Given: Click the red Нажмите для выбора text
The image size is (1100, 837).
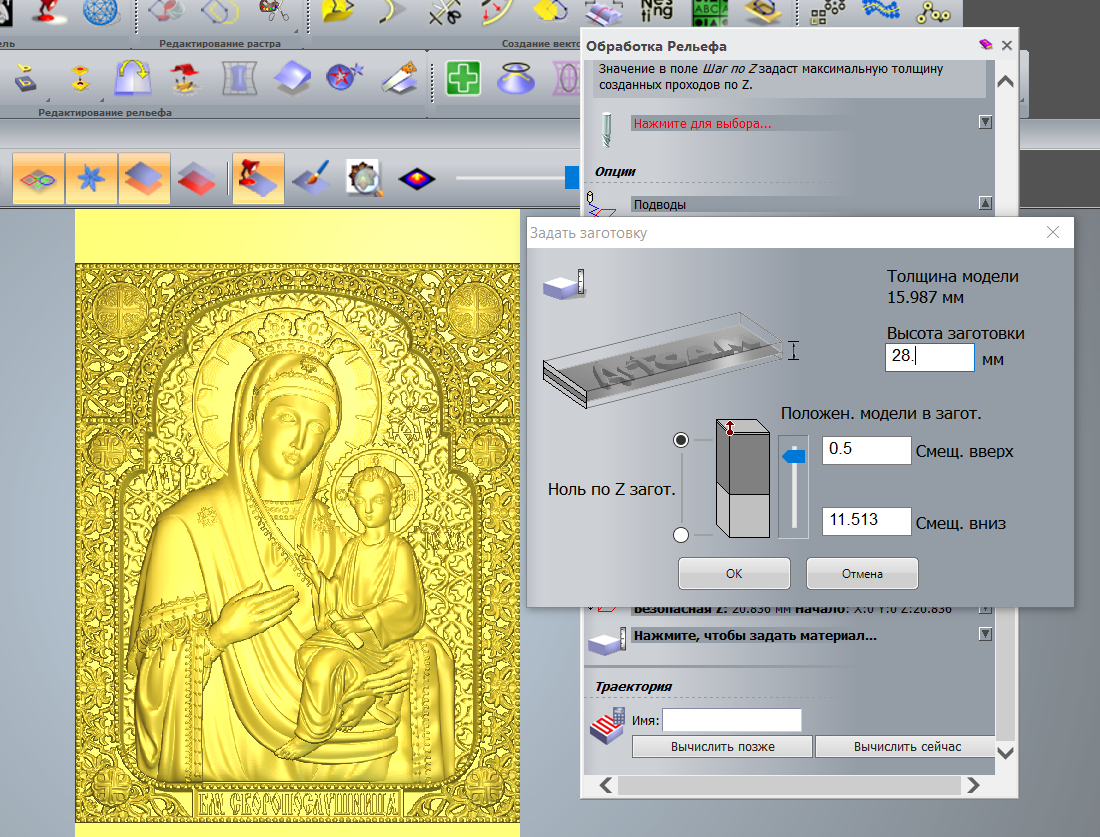Looking at the screenshot, I should (x=702, y=123).
